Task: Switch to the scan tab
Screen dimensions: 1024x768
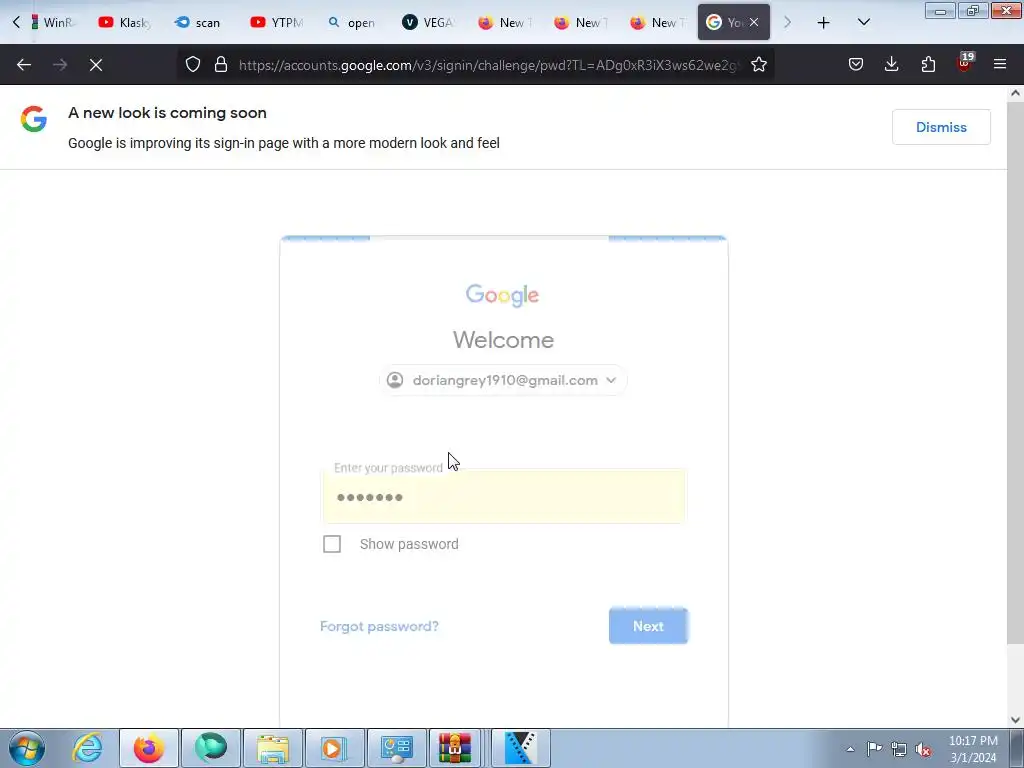Action: [198, 22]
